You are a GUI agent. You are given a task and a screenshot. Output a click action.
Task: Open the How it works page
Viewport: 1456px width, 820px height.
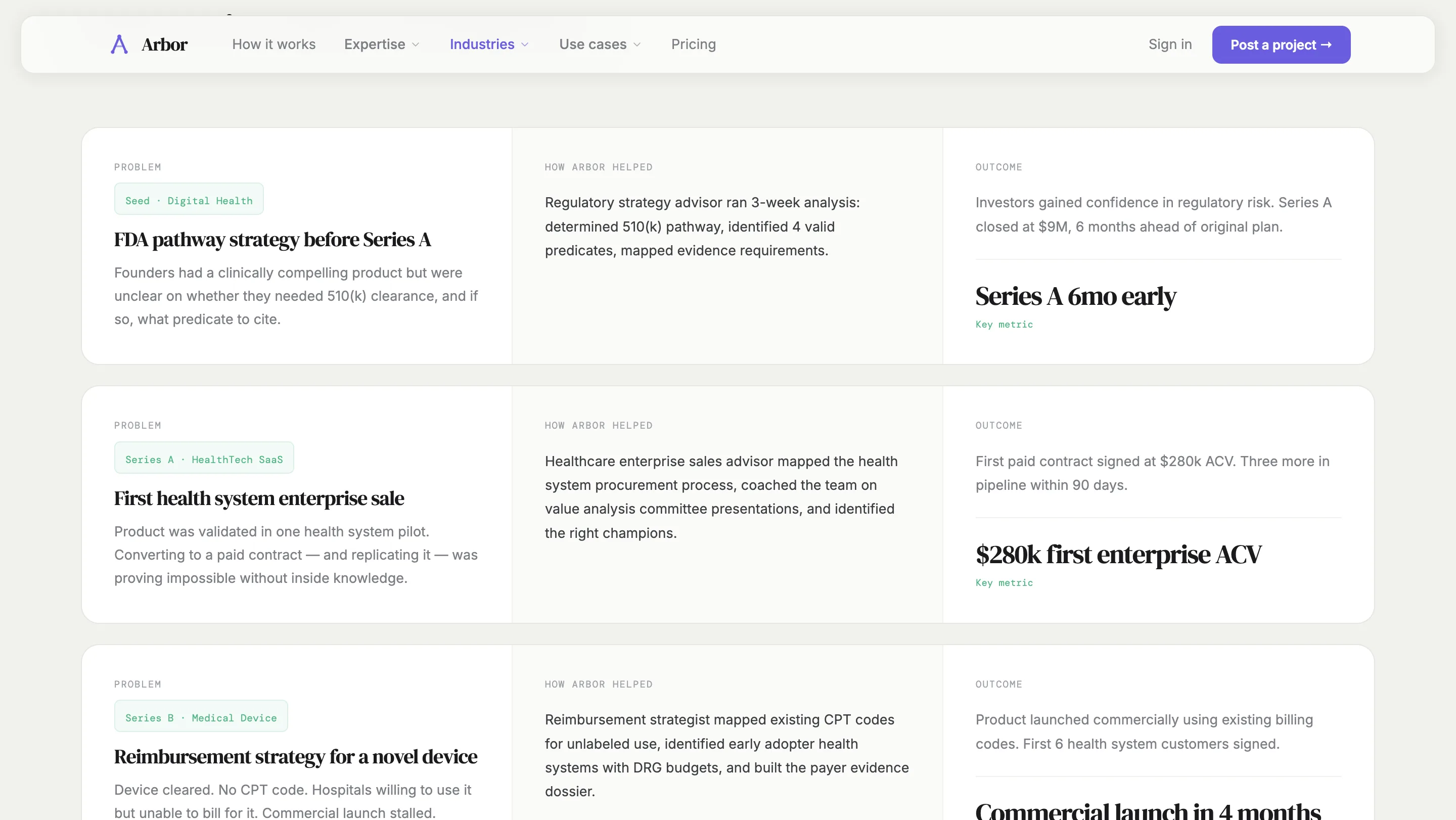click(274, 44)
